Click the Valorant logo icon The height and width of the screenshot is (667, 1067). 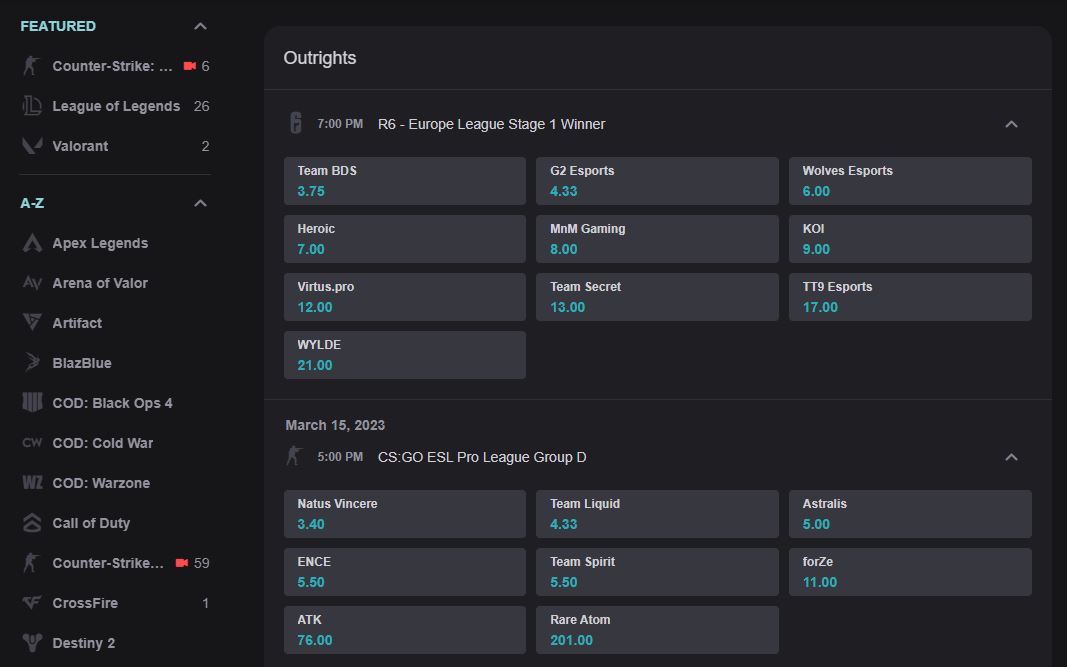pos(32,146)
